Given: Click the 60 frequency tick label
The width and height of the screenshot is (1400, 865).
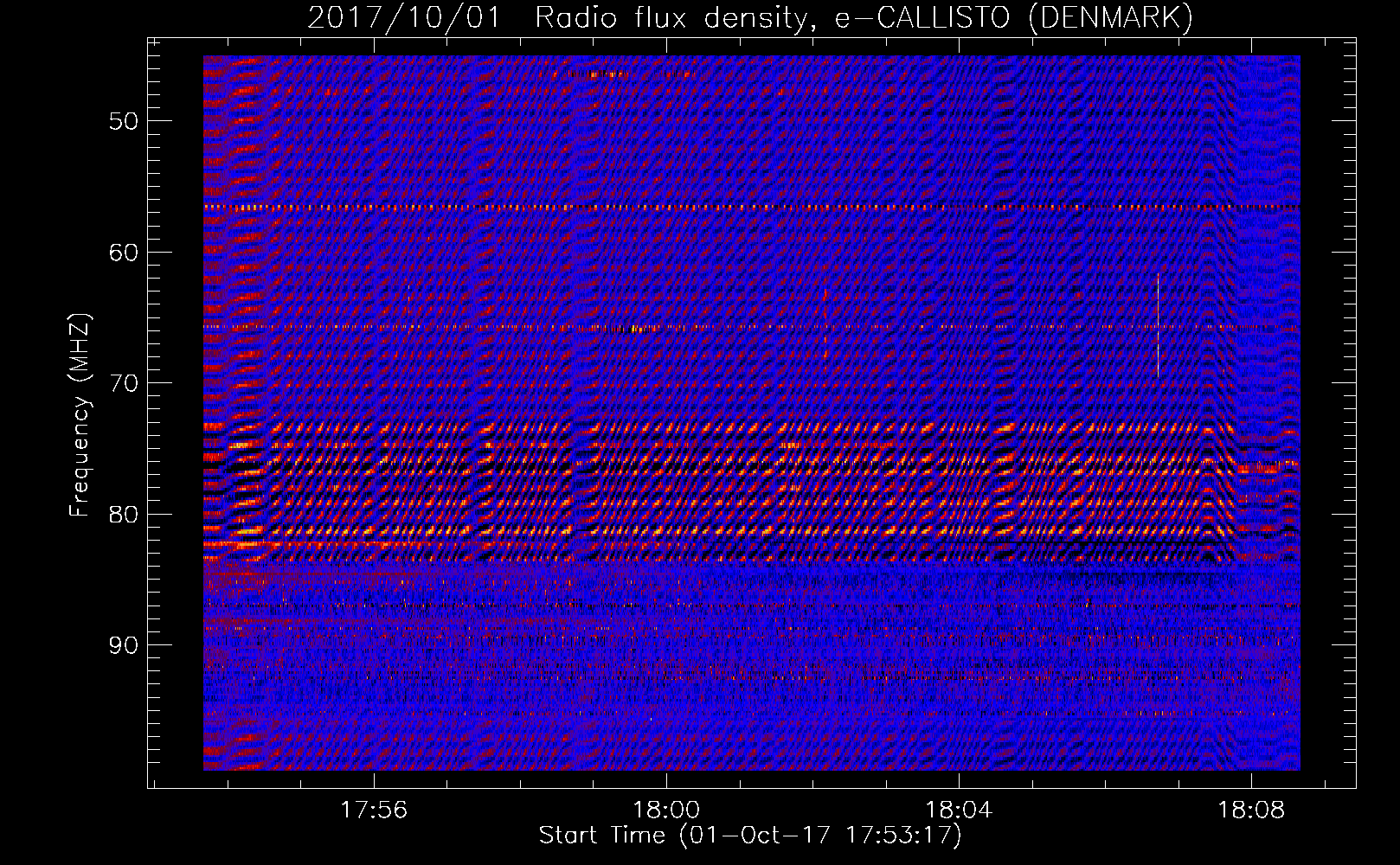Looking at the screenshot, I should point(124,253).
